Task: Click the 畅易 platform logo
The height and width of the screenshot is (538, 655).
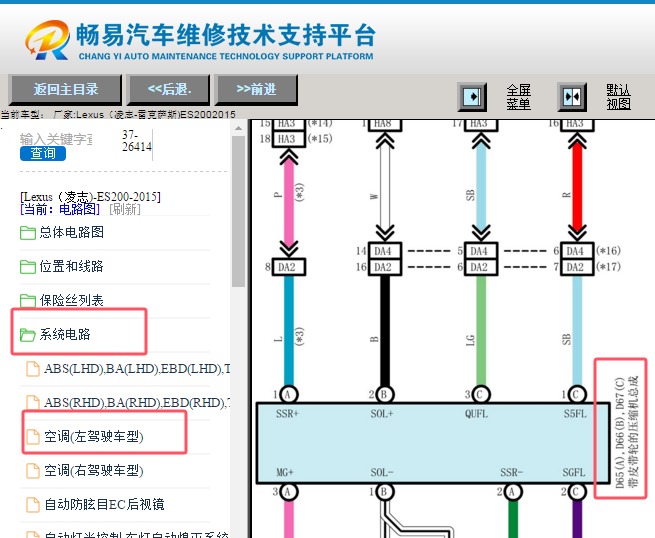Action: (x=47, y=40)
